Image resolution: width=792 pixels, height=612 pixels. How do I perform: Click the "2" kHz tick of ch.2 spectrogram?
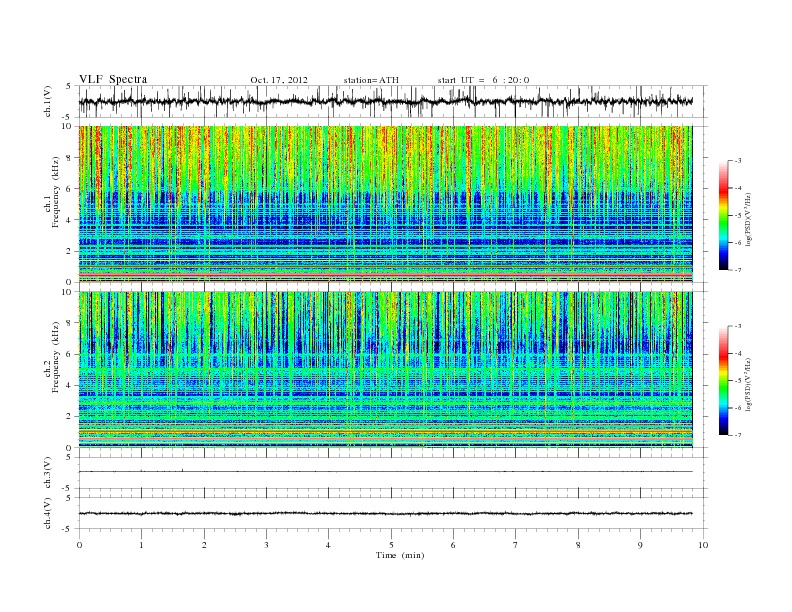(70, 417)
